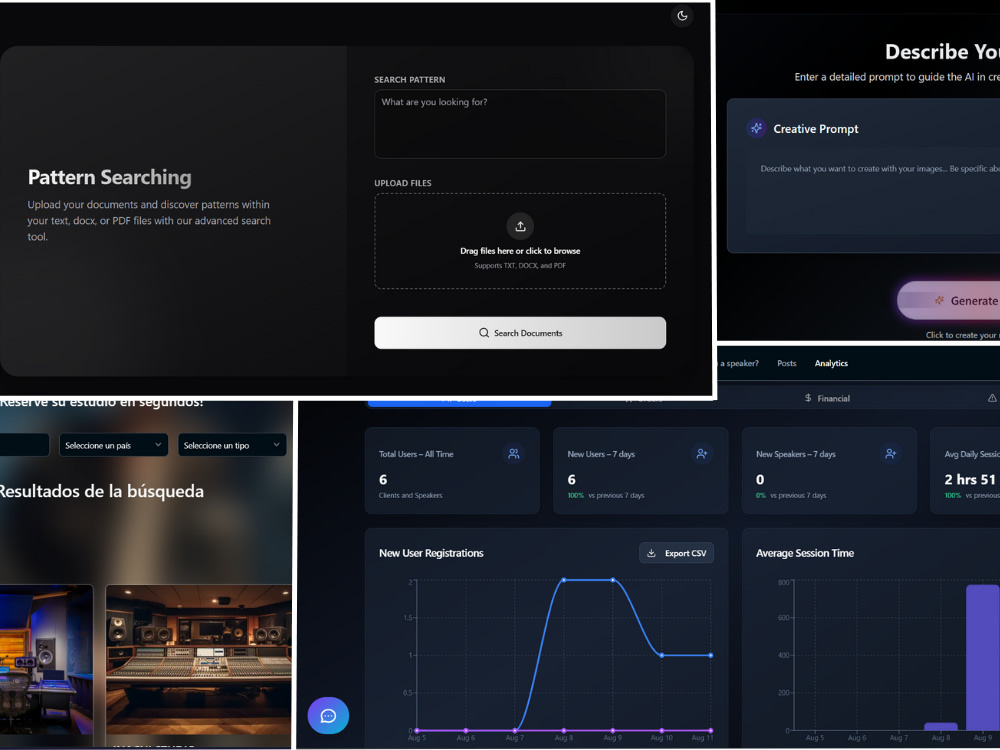Click the Search Documents button
The width and height of the screenshot is (1000, 750).
520,333
